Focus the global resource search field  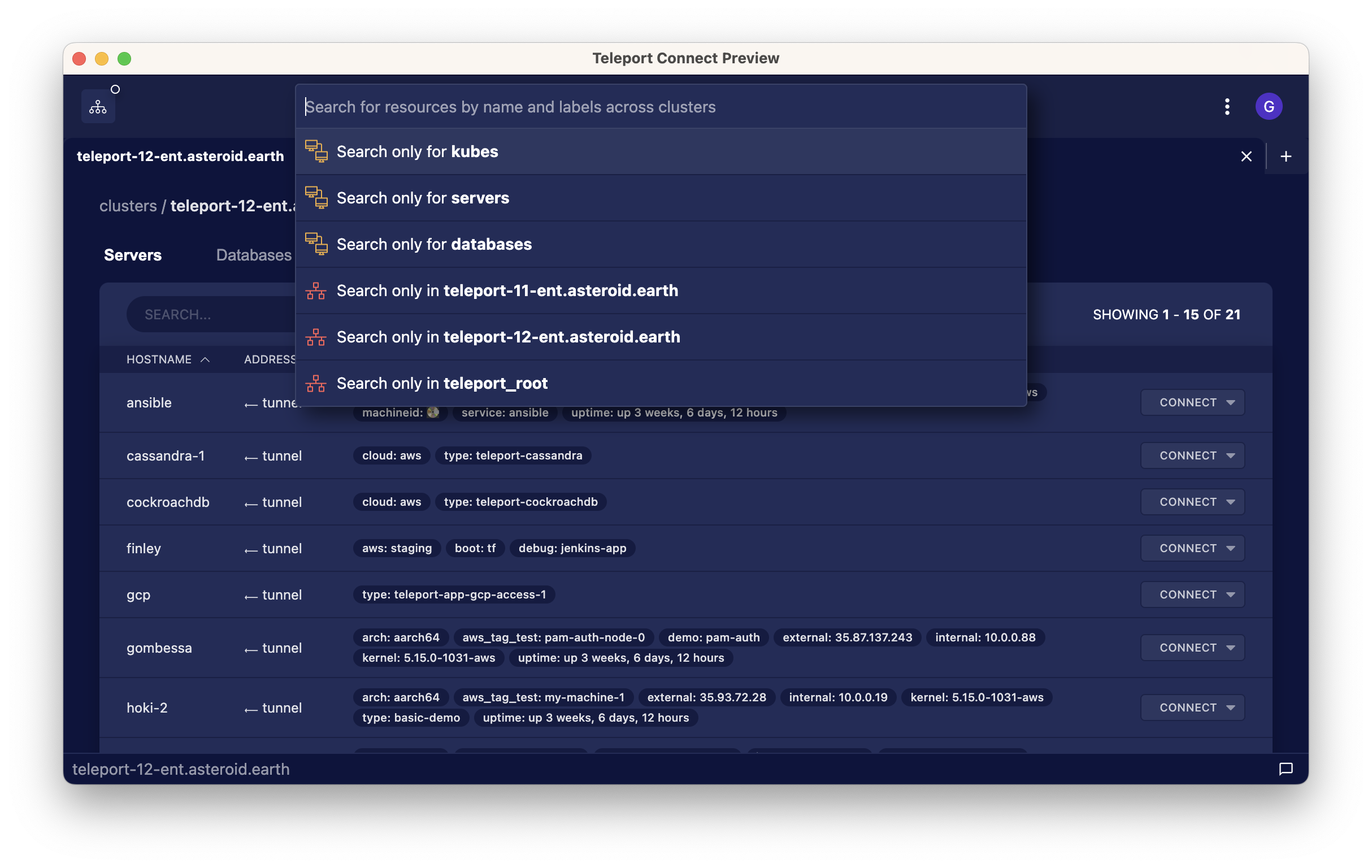pos(661,107)
